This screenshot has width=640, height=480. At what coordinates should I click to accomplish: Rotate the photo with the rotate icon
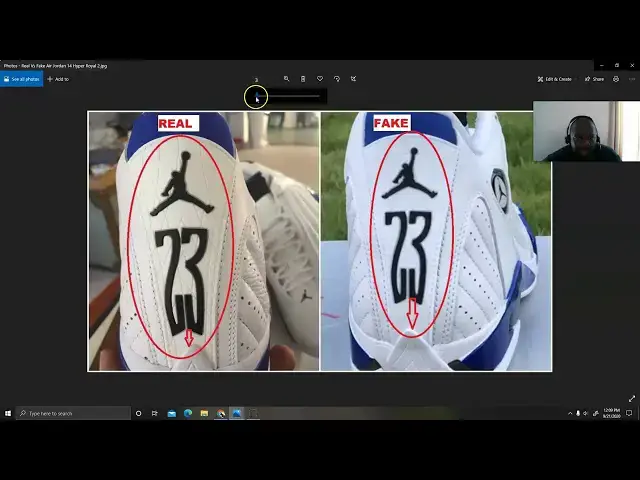point(337,79)
